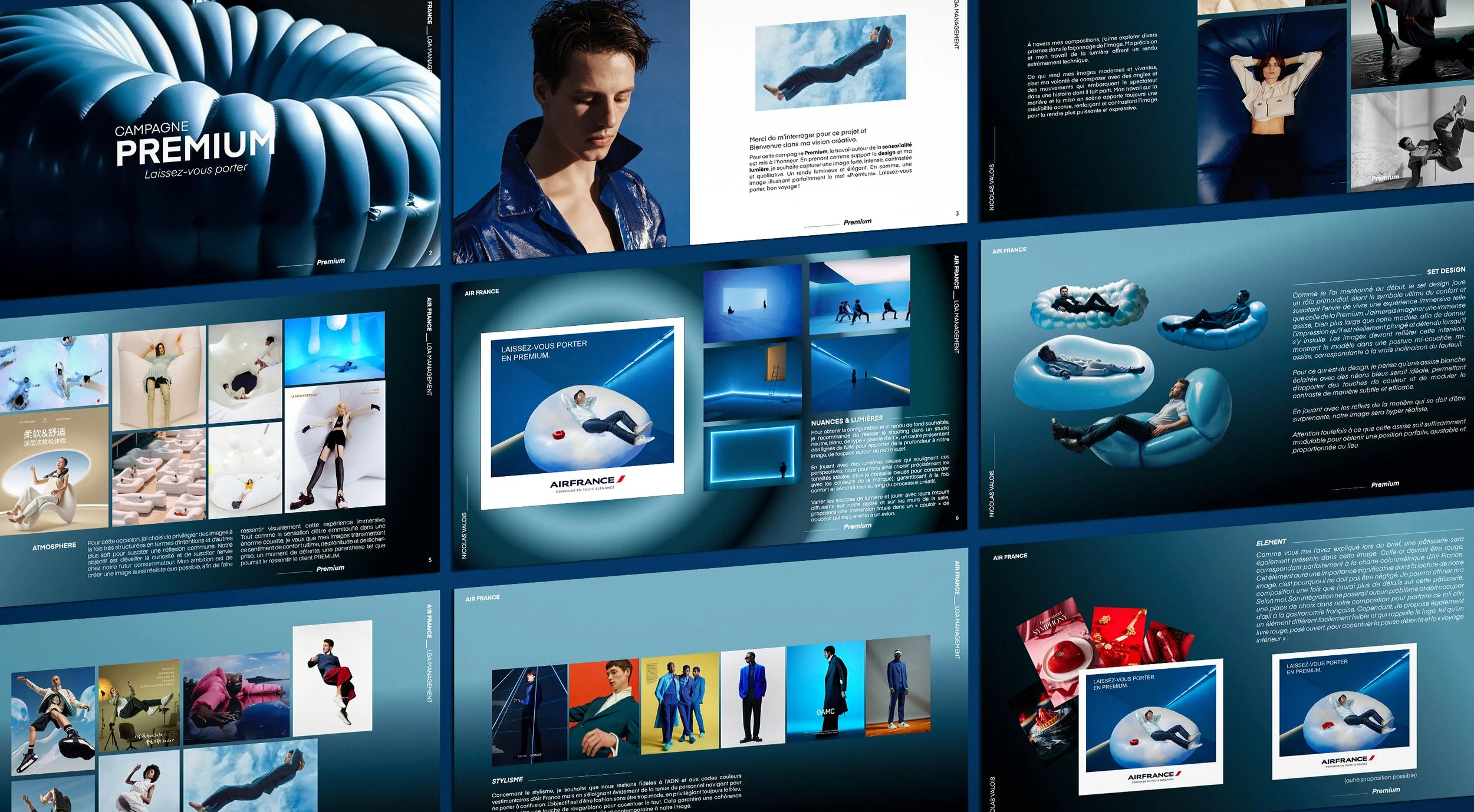Open the floating man in red trousers photo
The height and width of the screenshot is (812, 1474).
(x=333, y=679)
